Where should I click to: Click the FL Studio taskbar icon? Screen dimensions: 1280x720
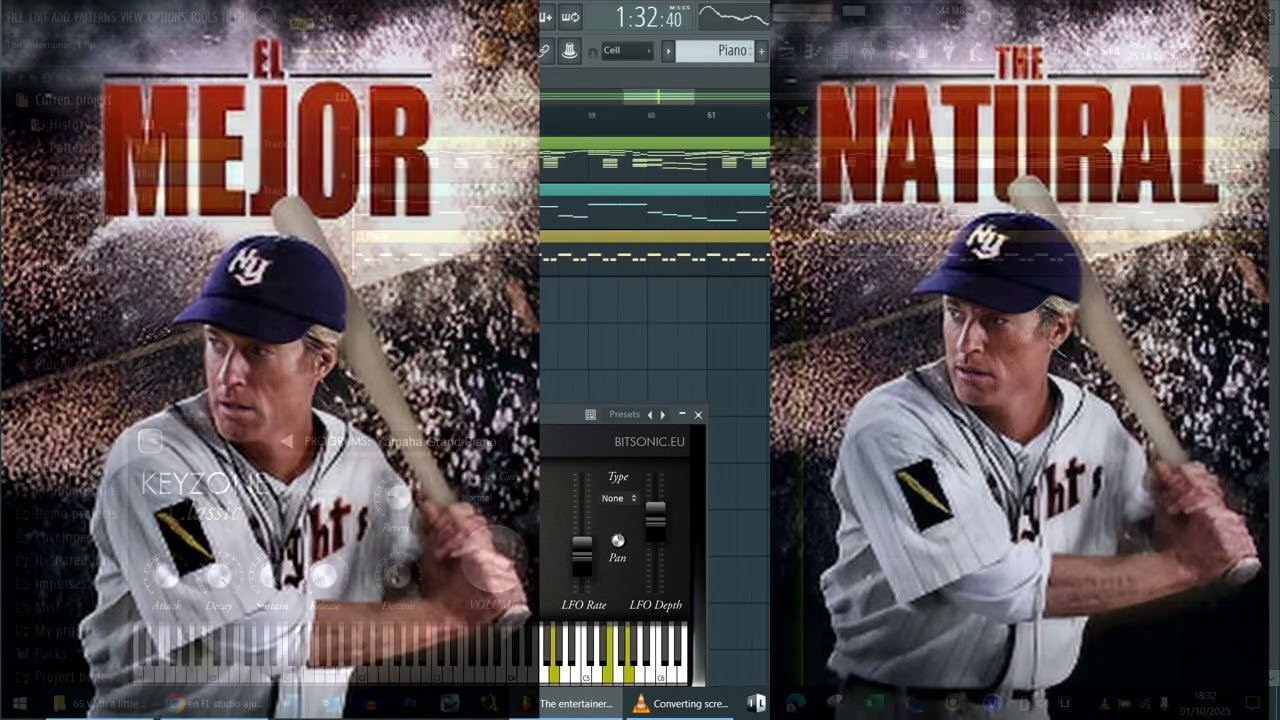coord(756,704)
